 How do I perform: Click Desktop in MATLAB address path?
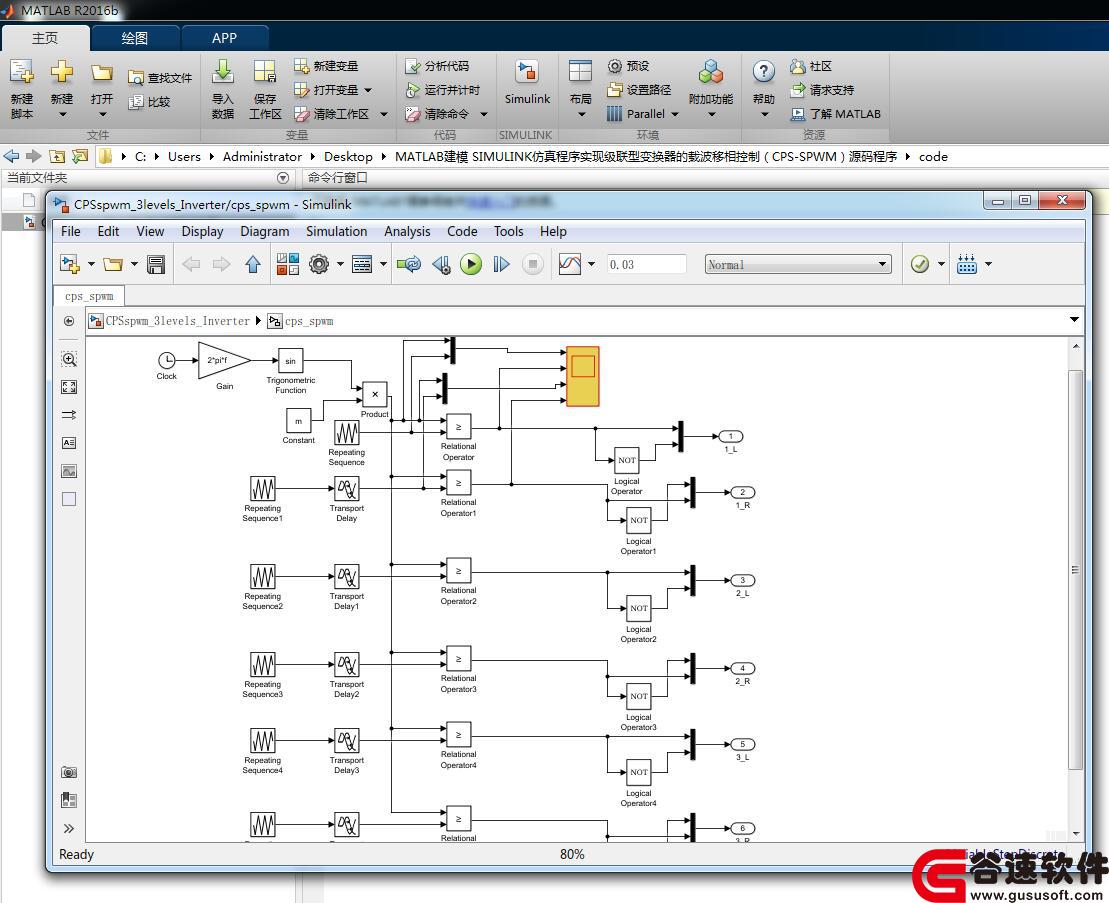[x=348, y=157]
